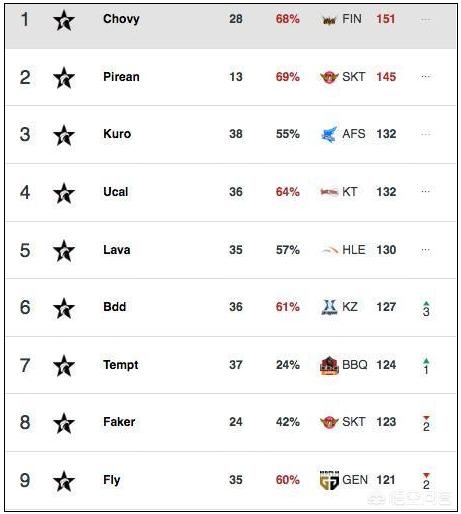461x514 pixels.
Task: Open player name Chovy
Action: coord(121,19)
